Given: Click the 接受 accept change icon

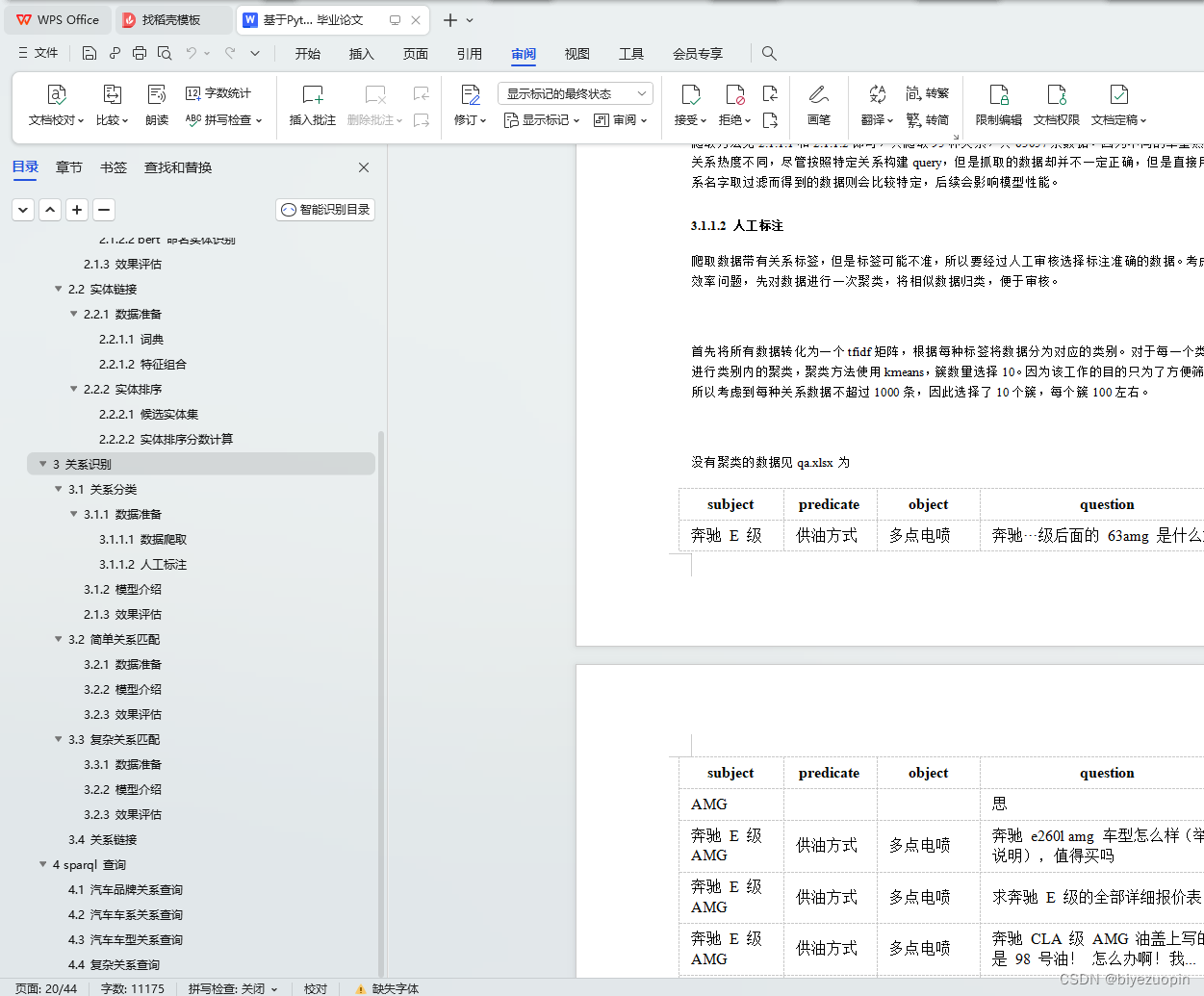Looking at the screenshot, I should click(690, 94).
